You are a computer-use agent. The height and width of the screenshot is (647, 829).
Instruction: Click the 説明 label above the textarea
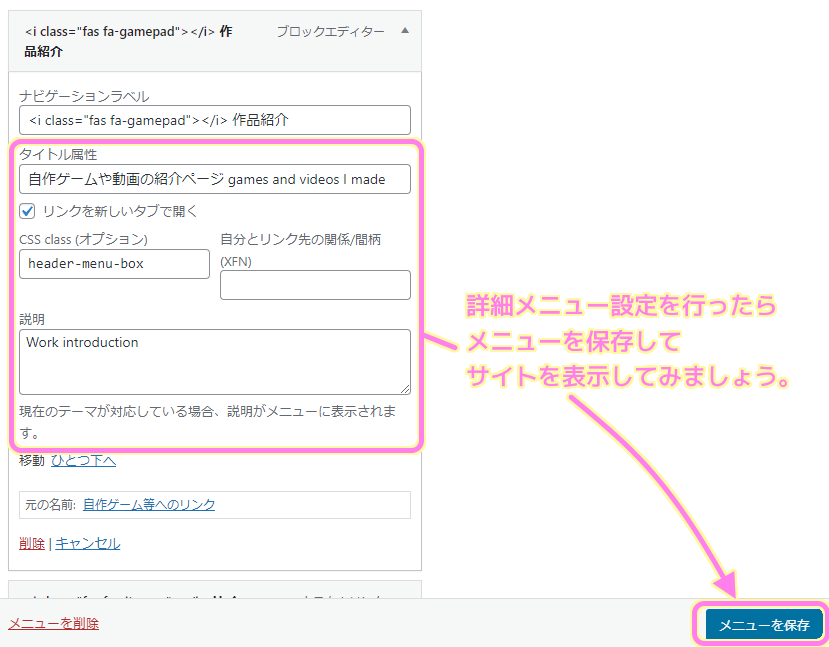tap(32, 319)
